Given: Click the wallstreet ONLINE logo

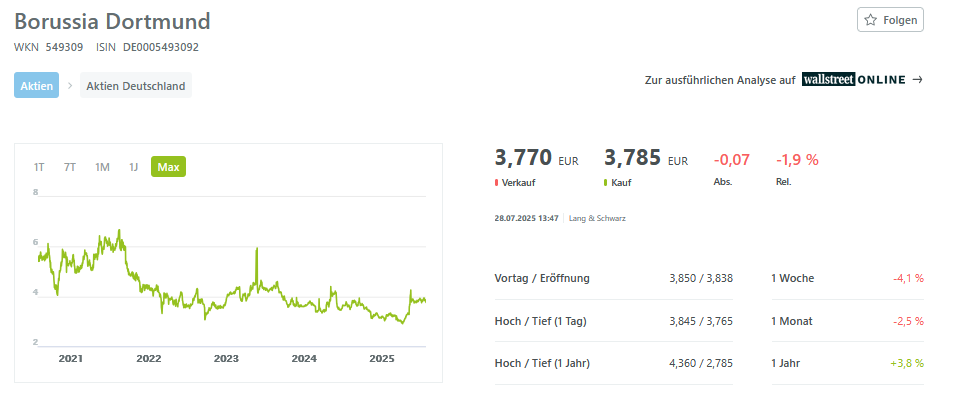Looking at the screenshot, I should pos(854,79).
